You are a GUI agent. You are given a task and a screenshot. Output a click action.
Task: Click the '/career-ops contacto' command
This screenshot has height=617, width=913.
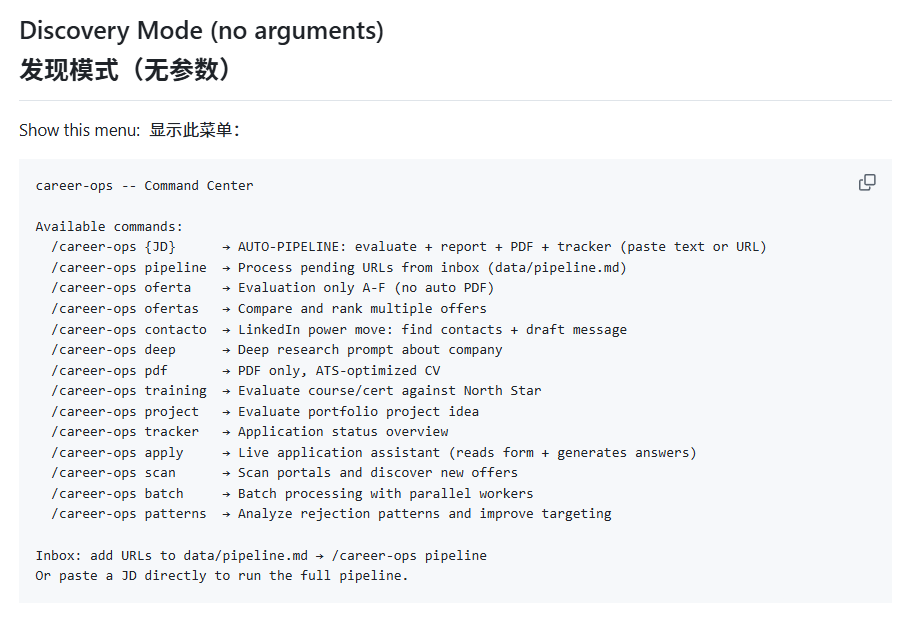pyautogui.click(x=129, y=329)
